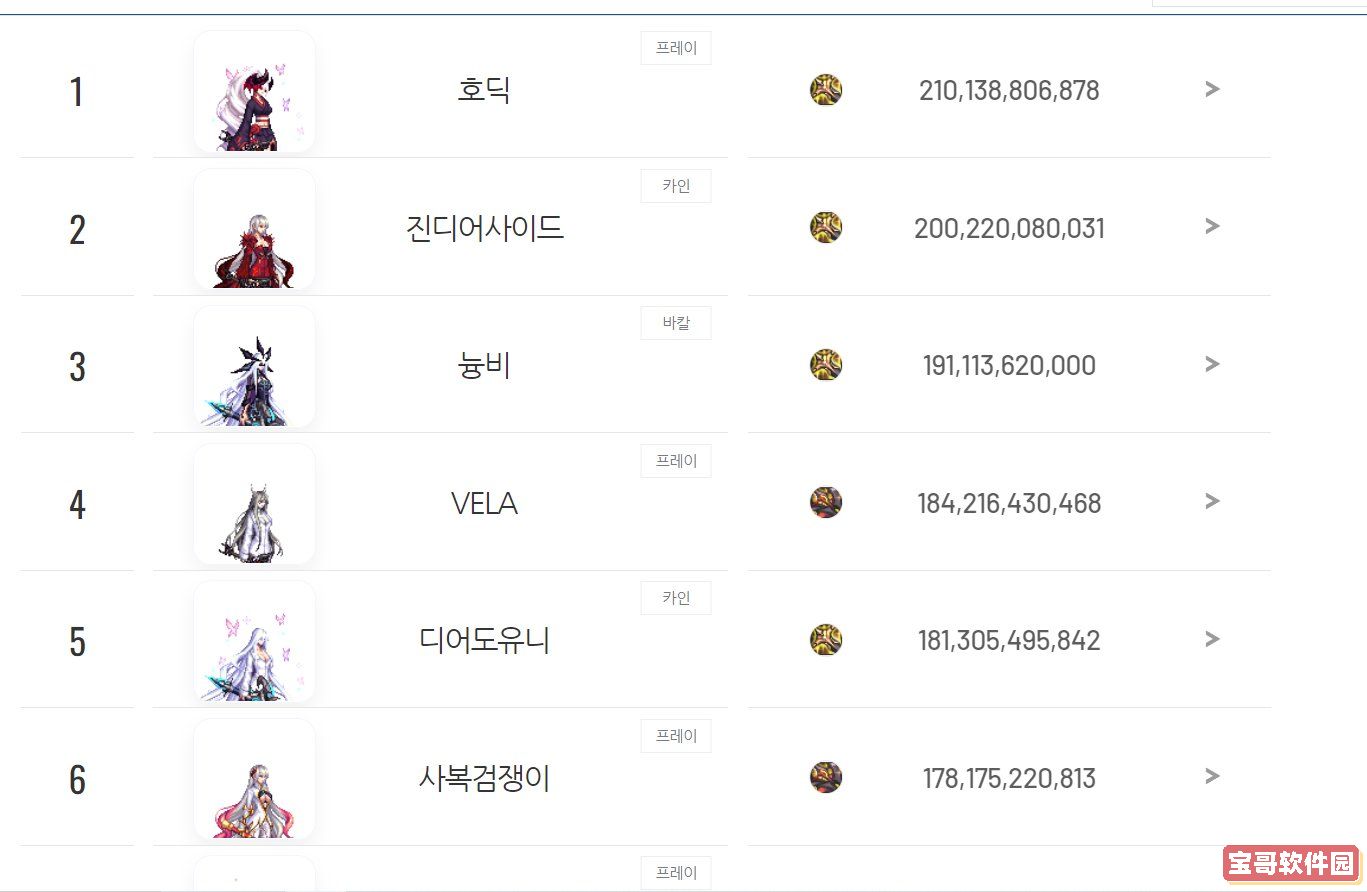
Task: Select the 바칼 server tag for 늏비
Action: [x=676, y=323]
